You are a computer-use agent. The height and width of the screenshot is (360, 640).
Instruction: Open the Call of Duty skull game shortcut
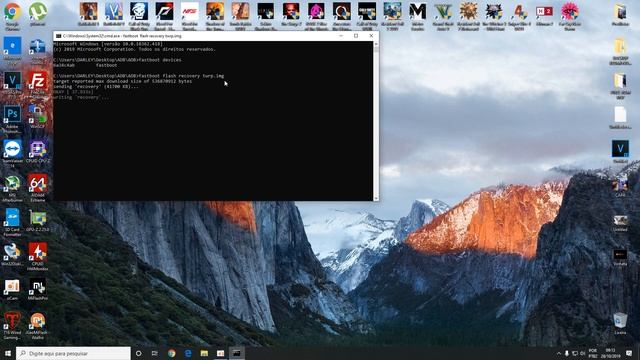coord(139,16)
